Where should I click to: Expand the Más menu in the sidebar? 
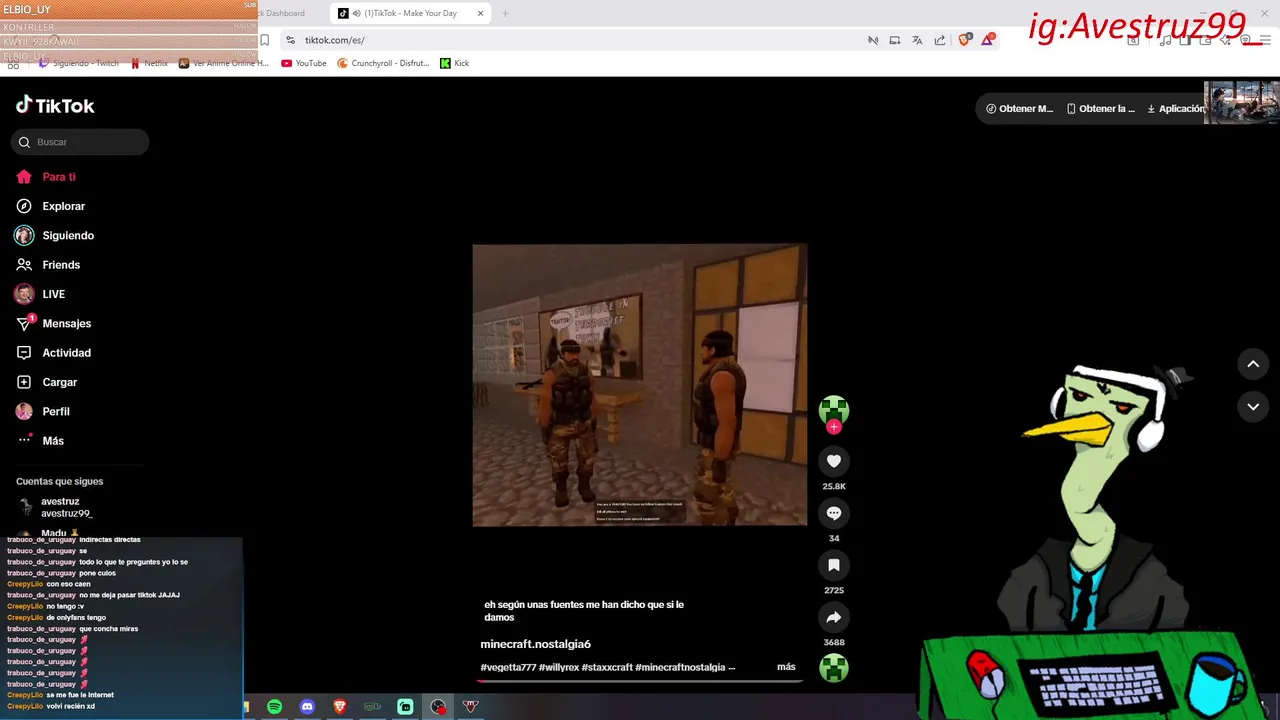click(x=40, y=441)
